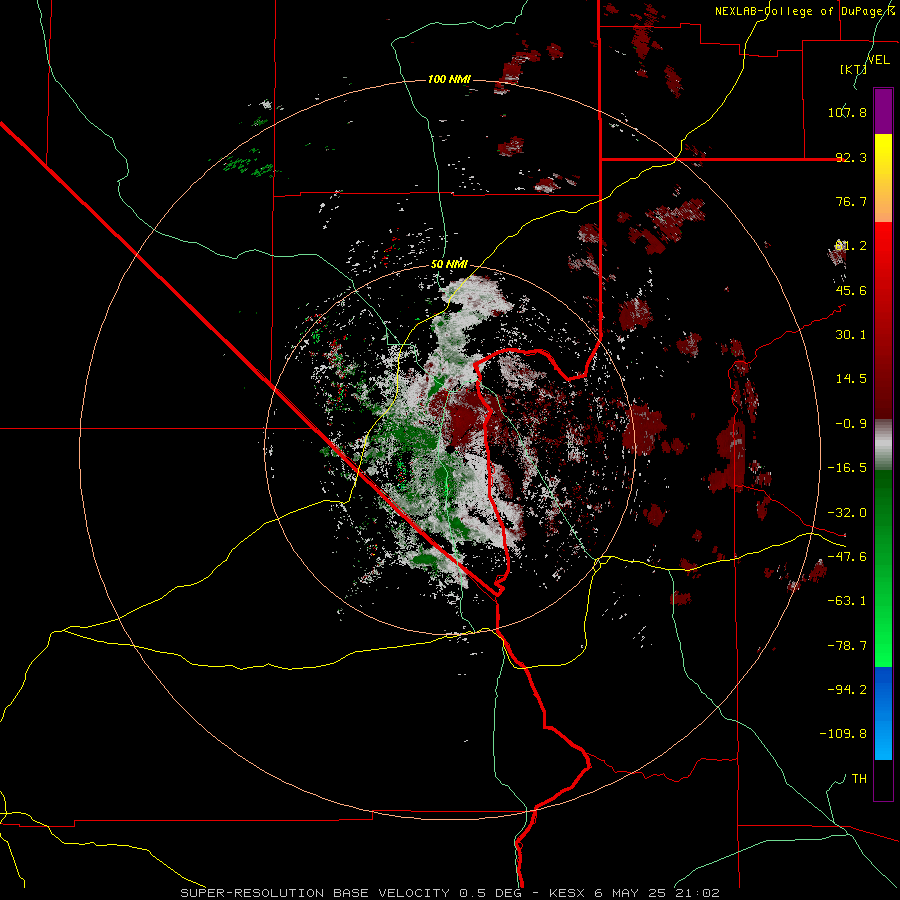Click the gray near-zero segment of the color bar

[883, 445]
